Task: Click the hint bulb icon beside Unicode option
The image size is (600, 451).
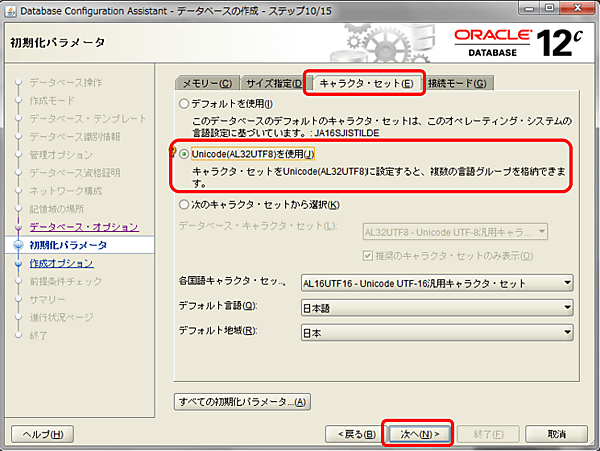Action: (173, 152)
